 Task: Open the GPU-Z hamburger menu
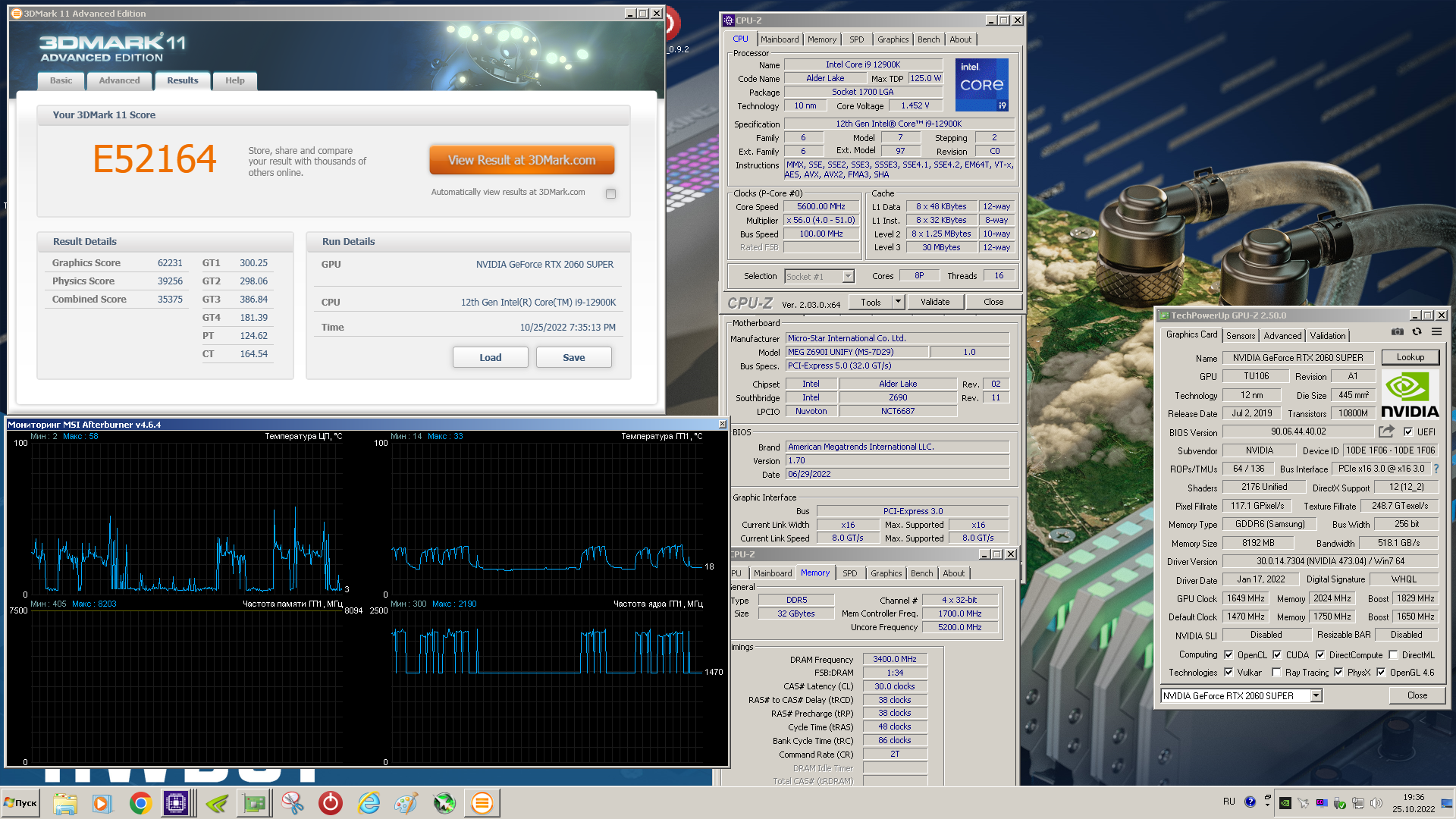1436,332
